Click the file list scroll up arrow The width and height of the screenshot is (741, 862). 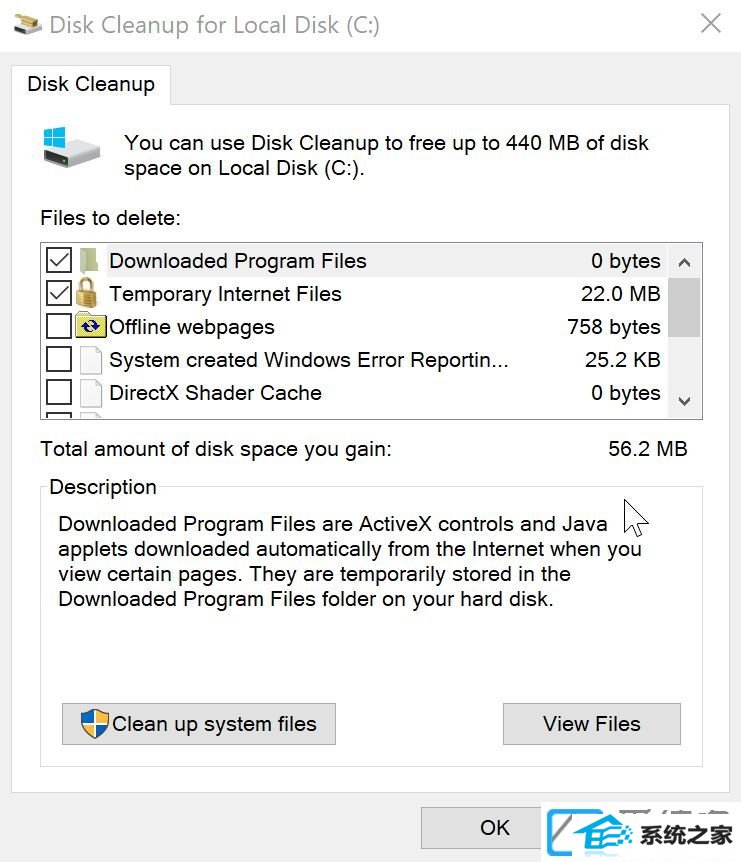(684, 262)
